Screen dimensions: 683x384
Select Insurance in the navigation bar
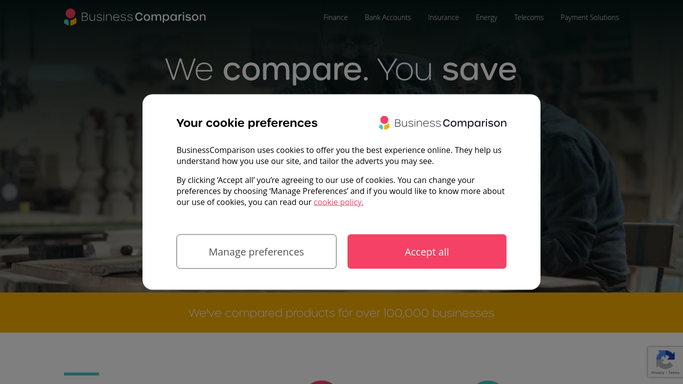[443, 17]
